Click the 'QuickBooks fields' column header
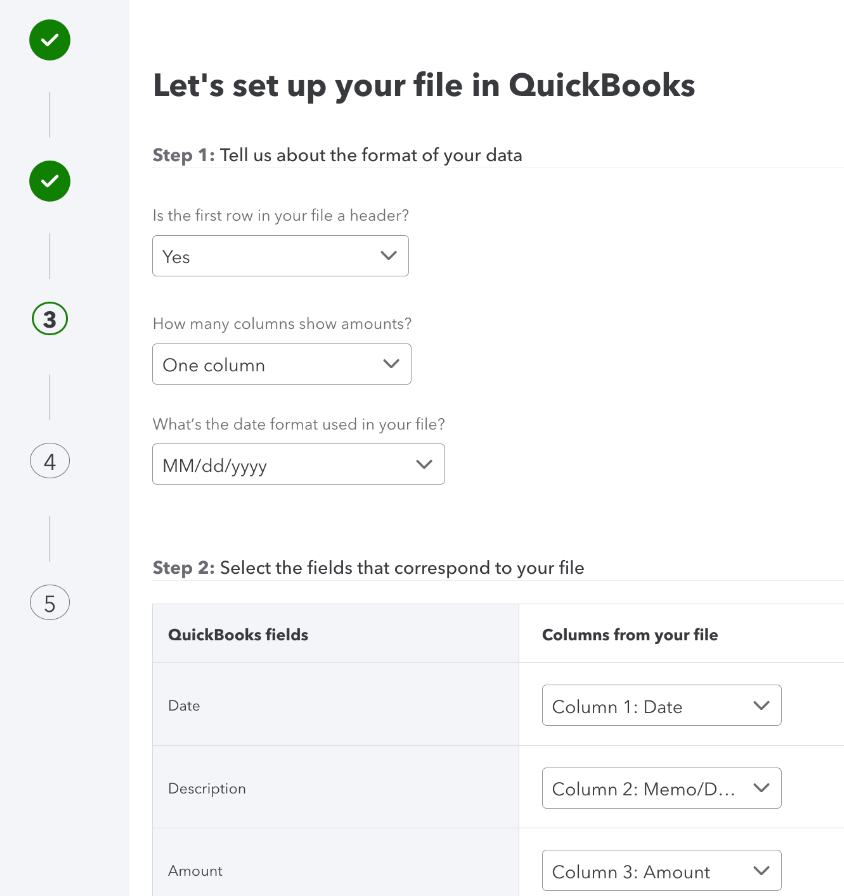844x896 pixels. click(x=238, y=635)
